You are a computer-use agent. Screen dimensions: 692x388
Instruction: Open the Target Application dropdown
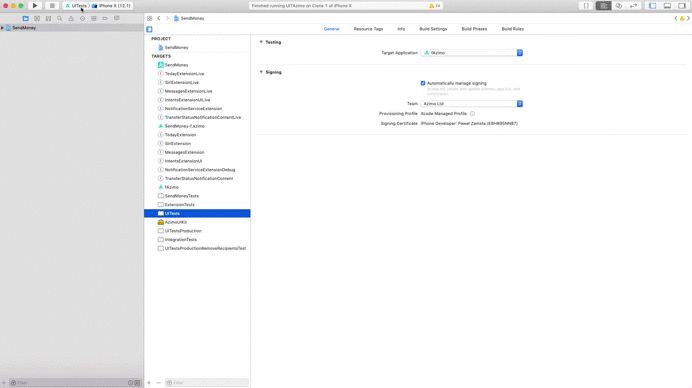472,53
